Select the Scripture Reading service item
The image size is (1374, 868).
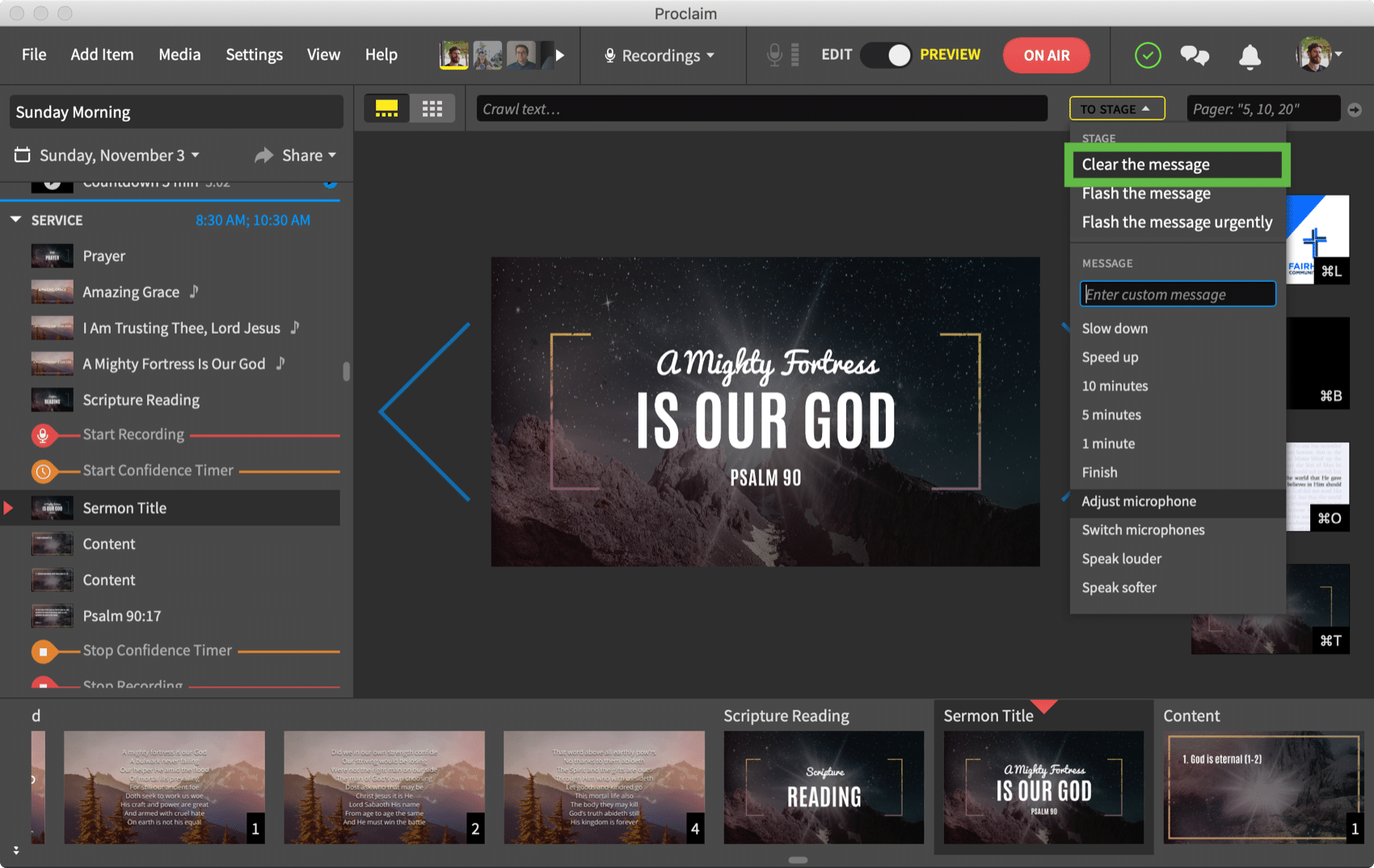[171, 399]
